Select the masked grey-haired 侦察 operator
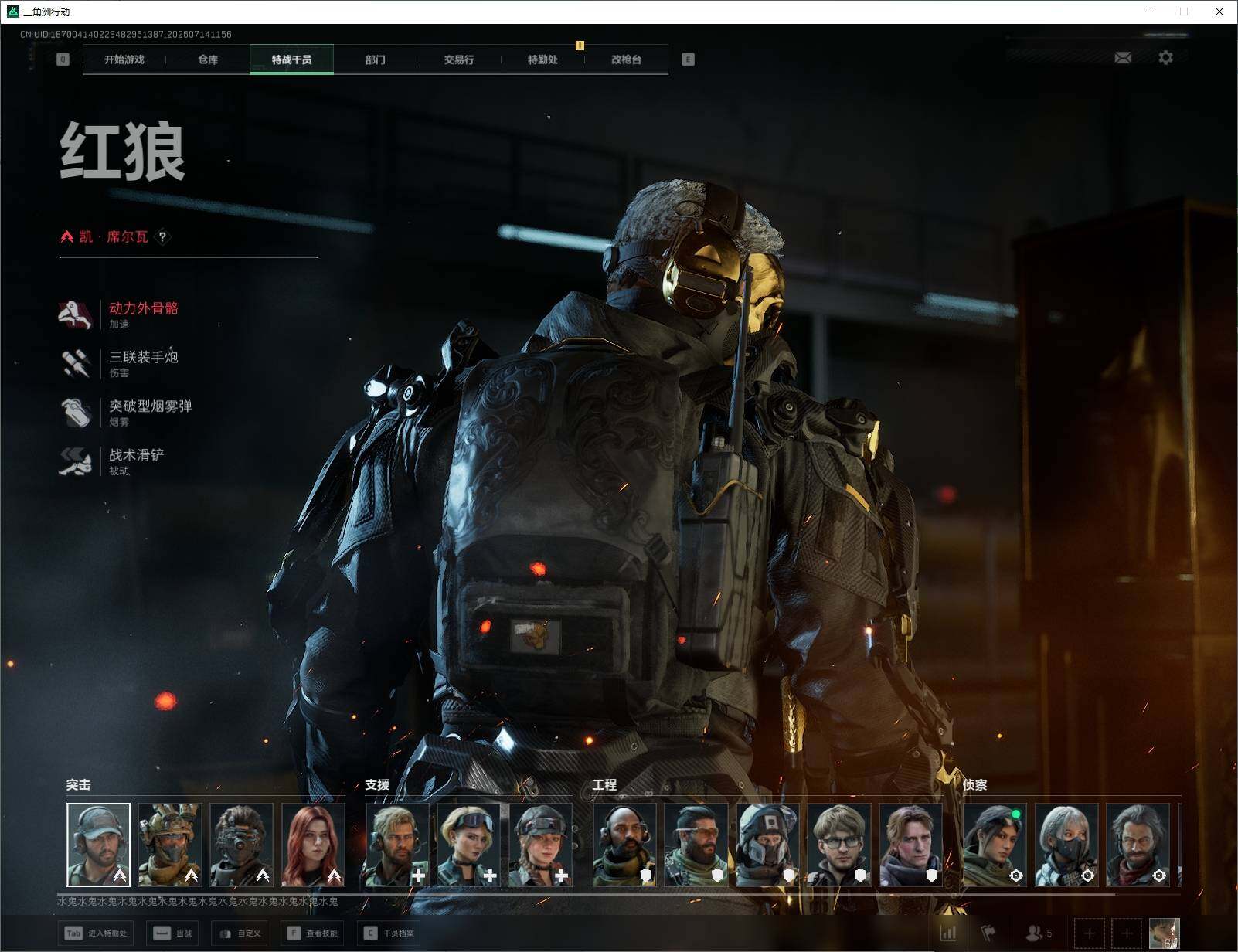Screen dimensions: 1238x952 click(x=1066, y=845)
